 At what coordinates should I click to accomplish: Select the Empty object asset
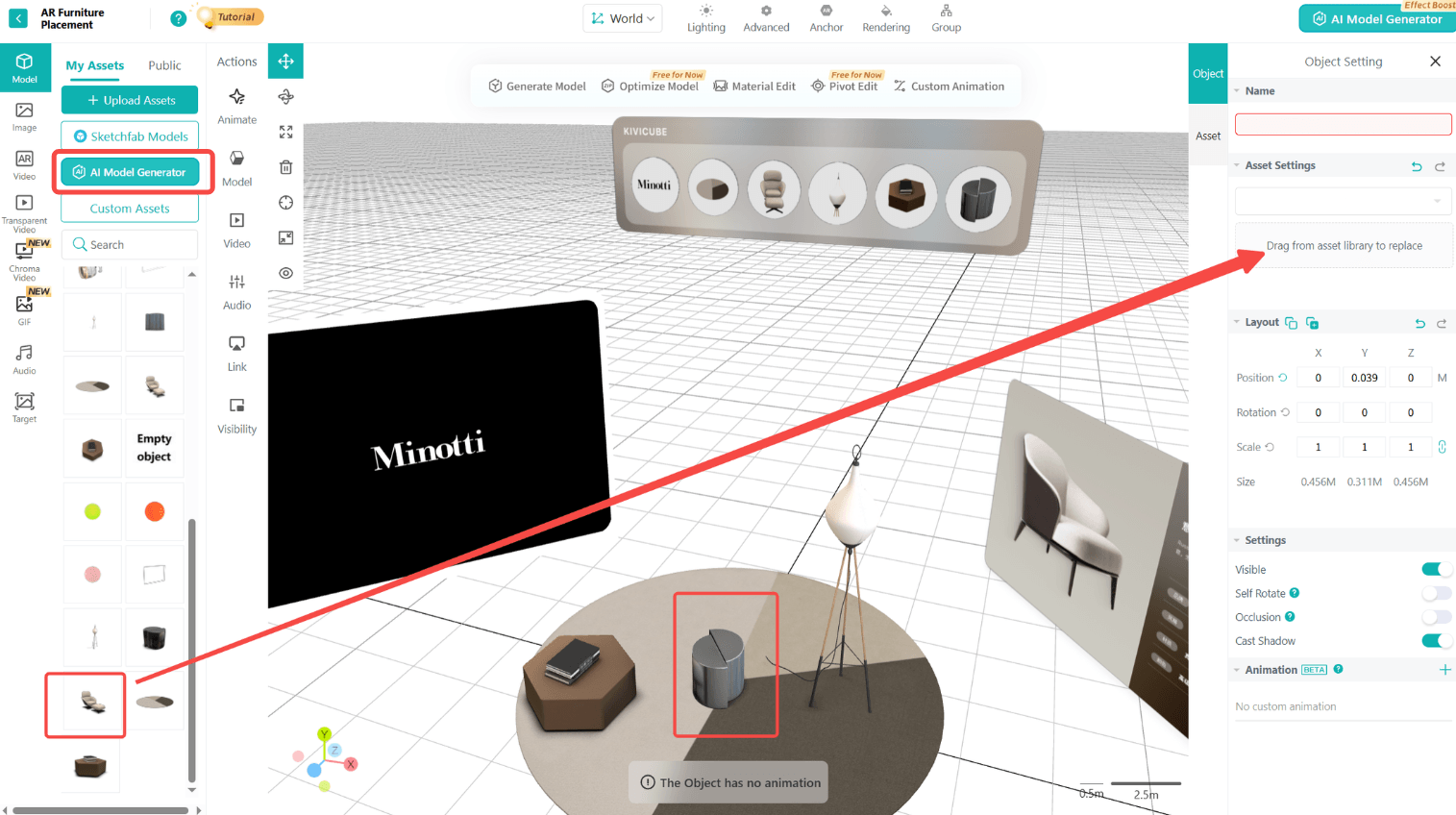point(154,448)
